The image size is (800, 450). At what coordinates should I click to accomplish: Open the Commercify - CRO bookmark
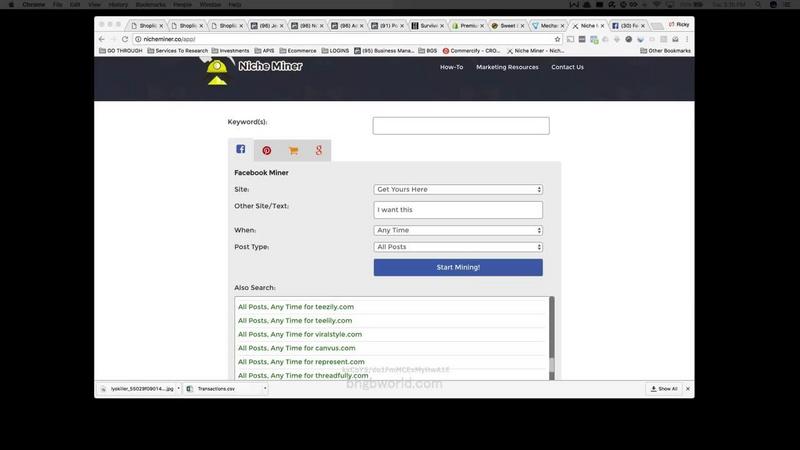click(x=471, y=51)
